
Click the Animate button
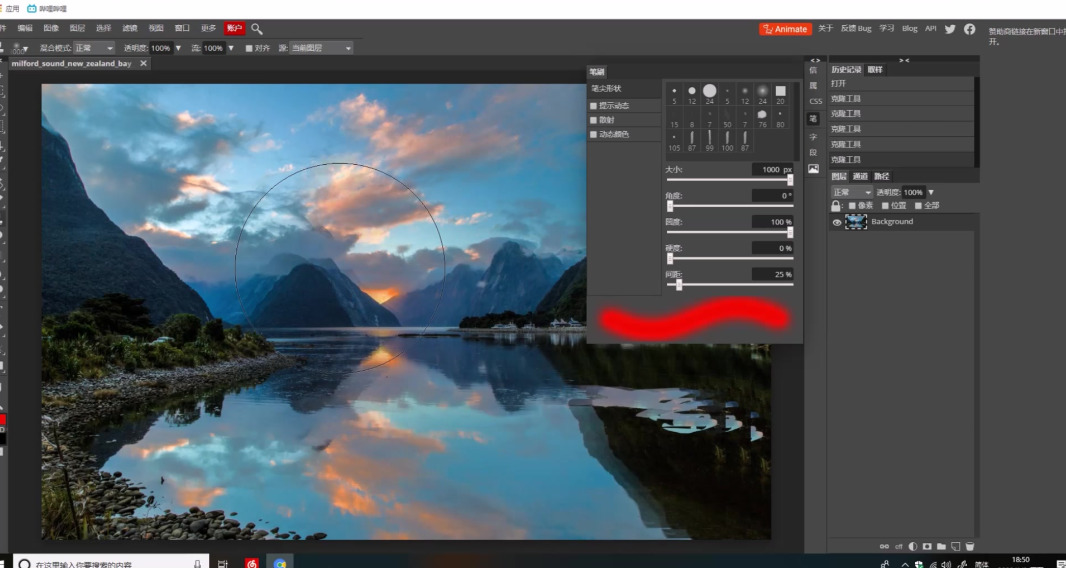(785, 29)
